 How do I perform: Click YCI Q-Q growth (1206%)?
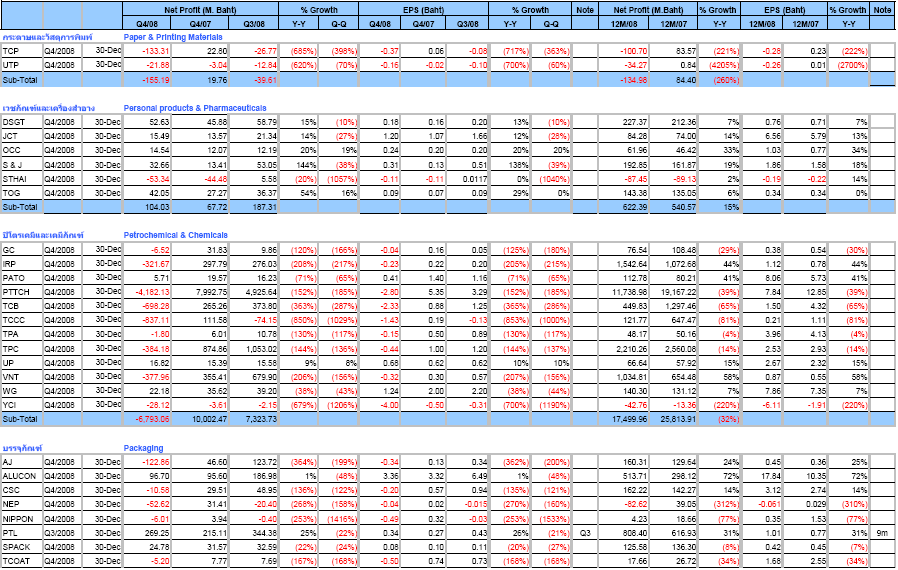(x=338, y=405)
